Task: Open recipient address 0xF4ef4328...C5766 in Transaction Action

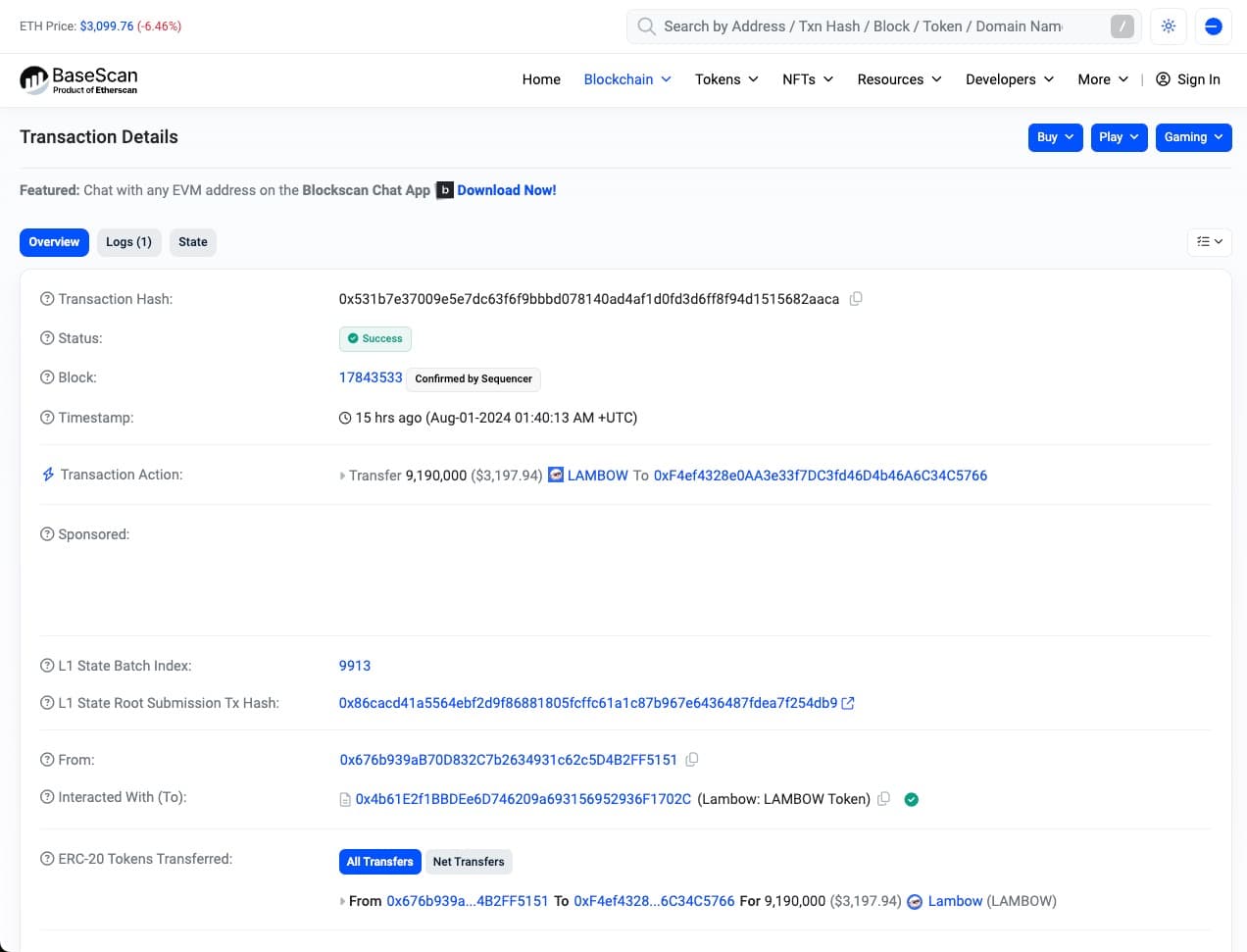Action: [x=821, y=476]
